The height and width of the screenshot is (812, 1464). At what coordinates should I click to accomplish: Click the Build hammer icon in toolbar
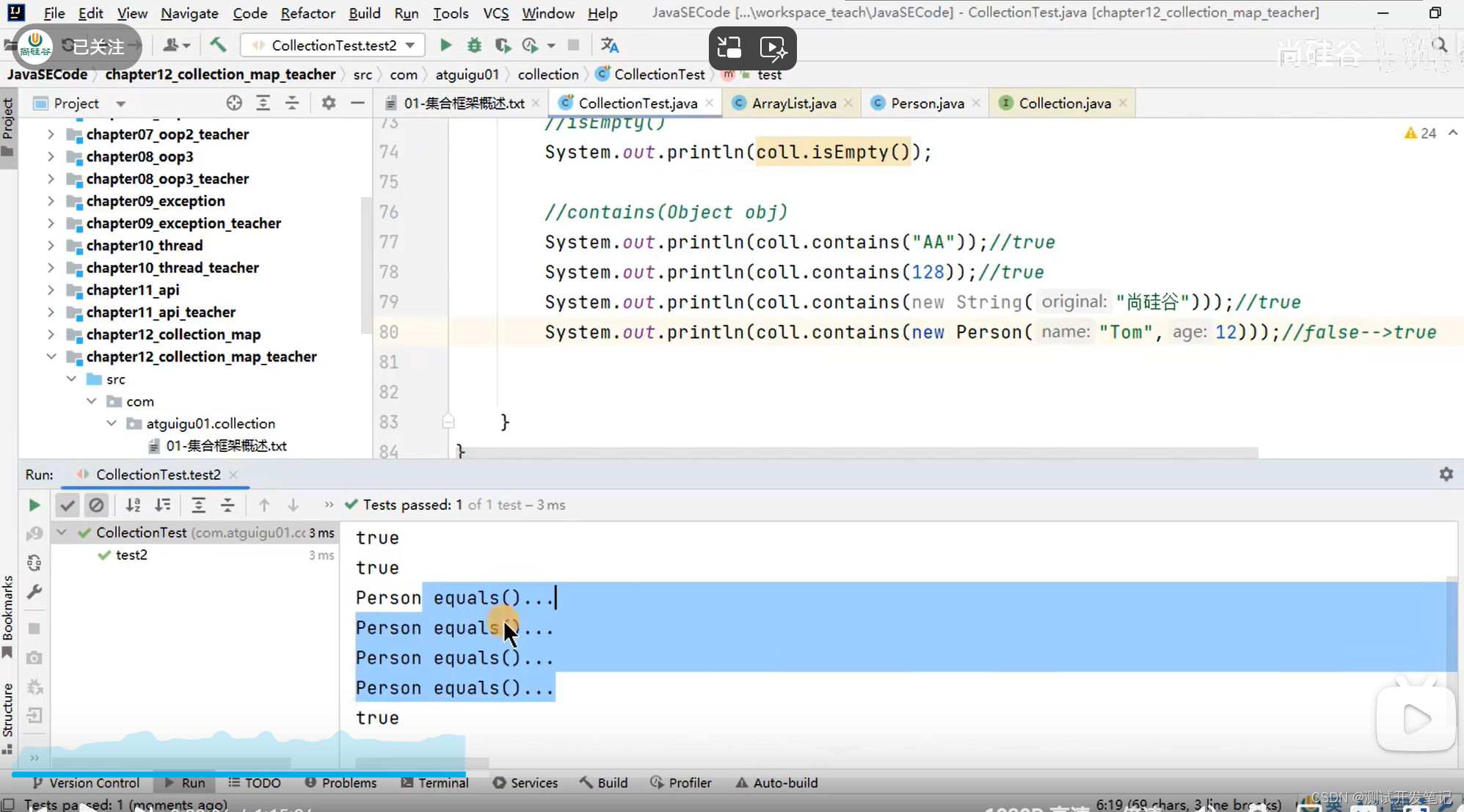[218, 45]
